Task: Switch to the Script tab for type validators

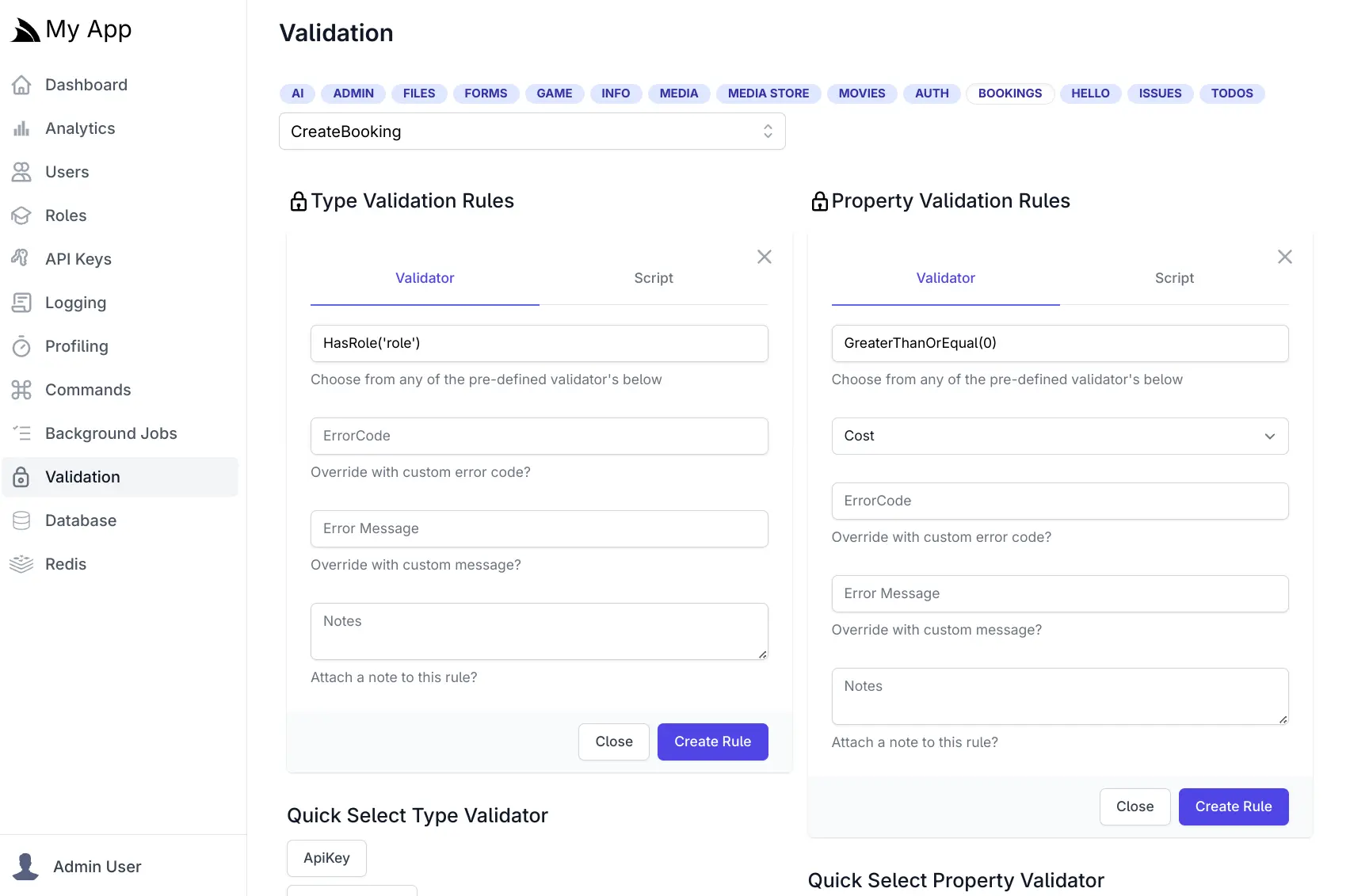Action: point(653,278)
